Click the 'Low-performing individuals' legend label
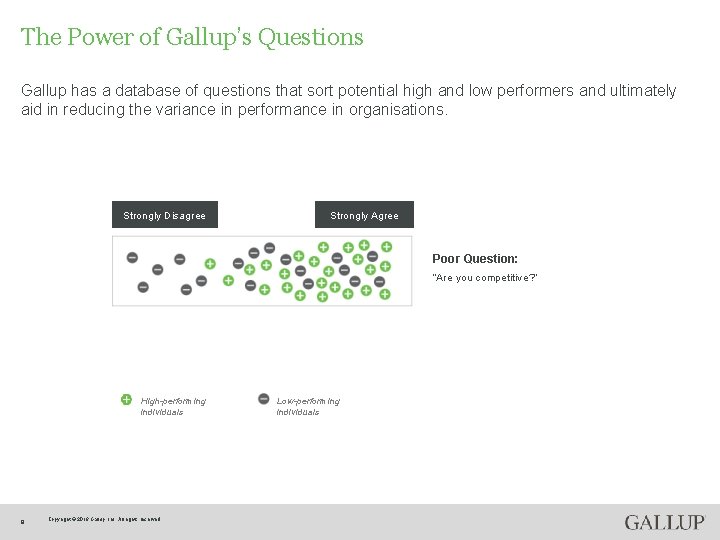This screenshot has height=540, width=720. (x=308, y=406)
